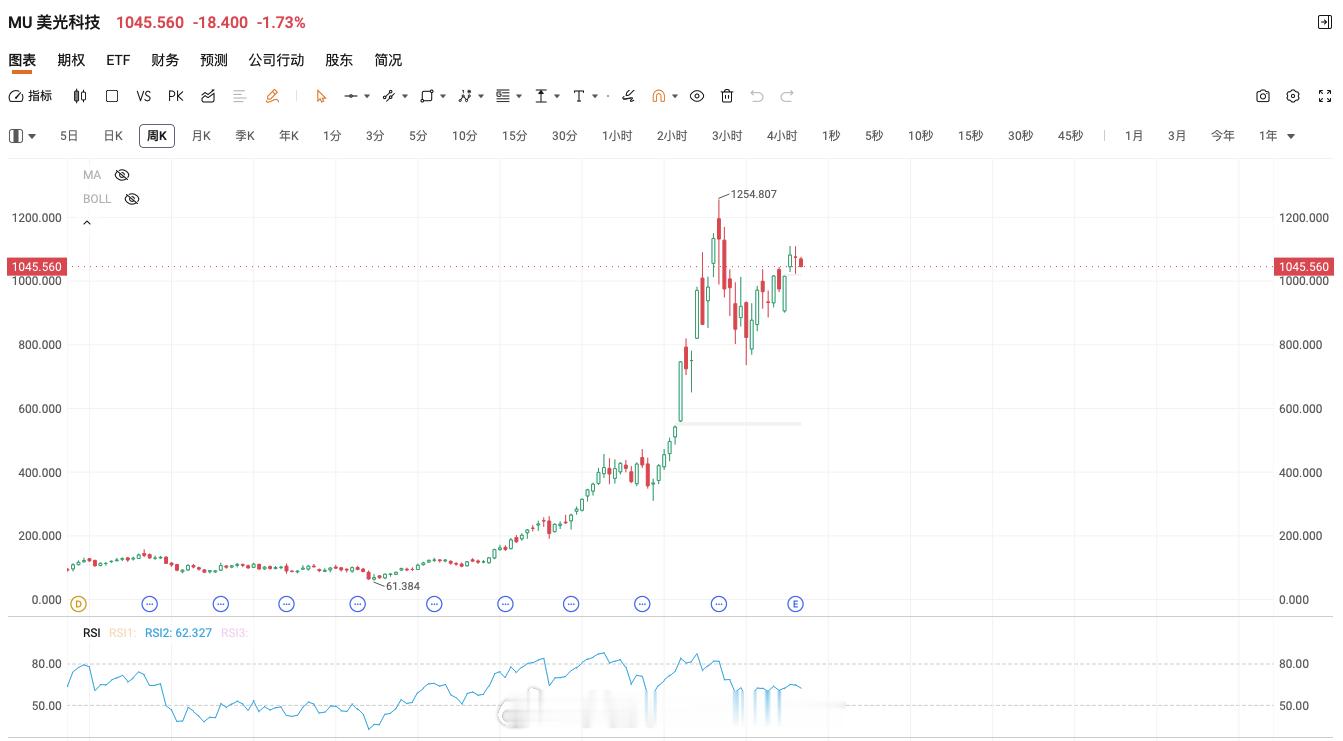This screenshot has width=1343, height=741.
Task: Click the 1254.807 high price label
Action: pos(754,194)
